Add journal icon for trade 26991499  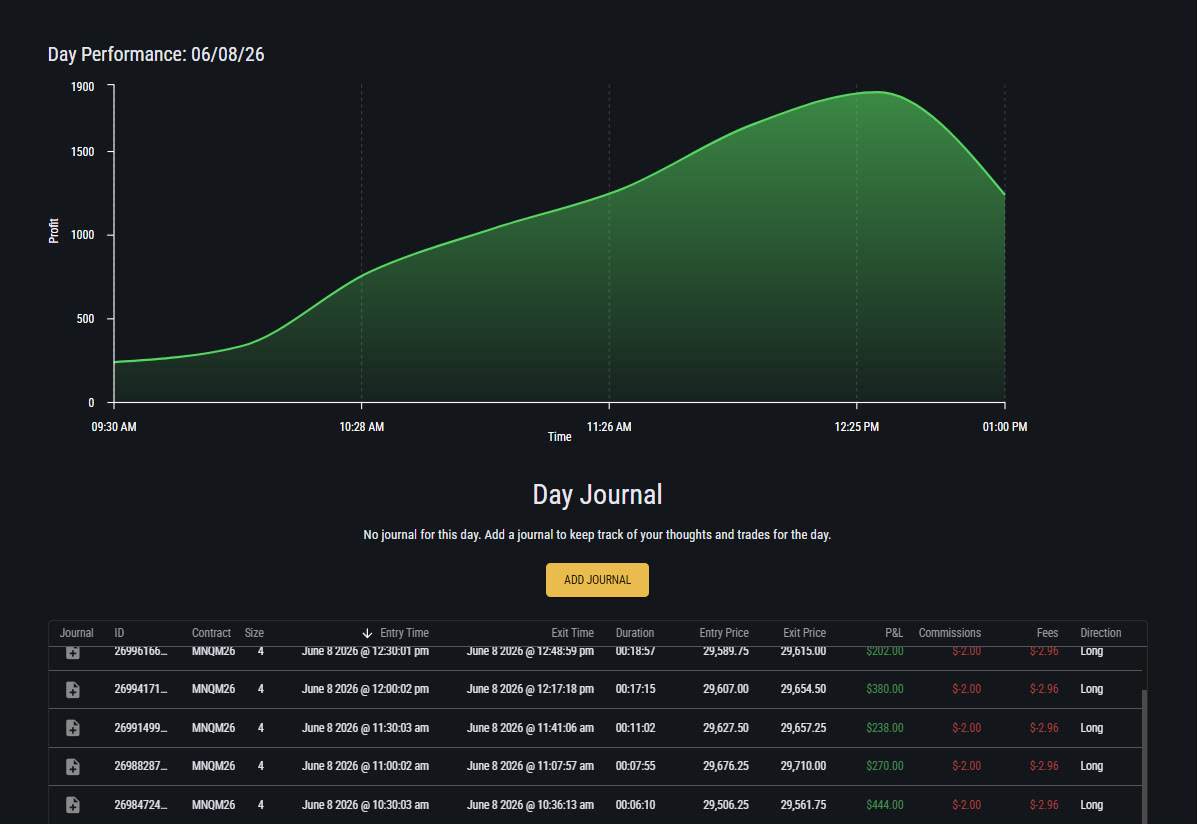click(x=73, y=728)
